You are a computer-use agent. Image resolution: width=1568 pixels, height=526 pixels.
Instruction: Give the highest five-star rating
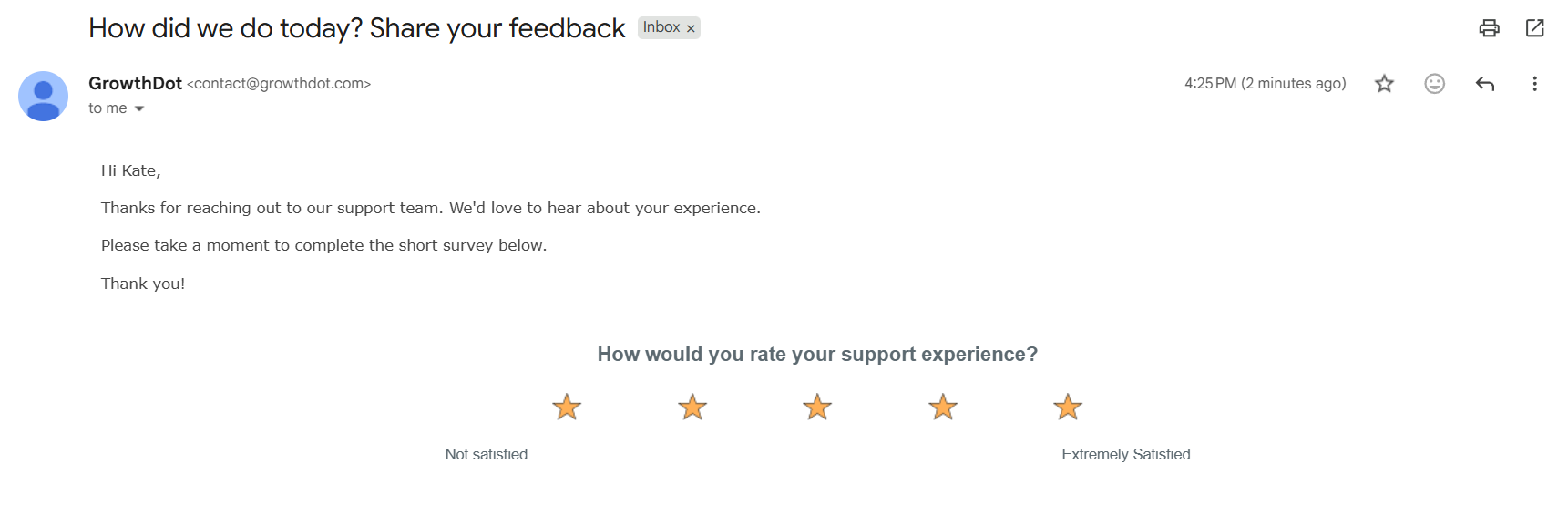(x=1067, y=407)
